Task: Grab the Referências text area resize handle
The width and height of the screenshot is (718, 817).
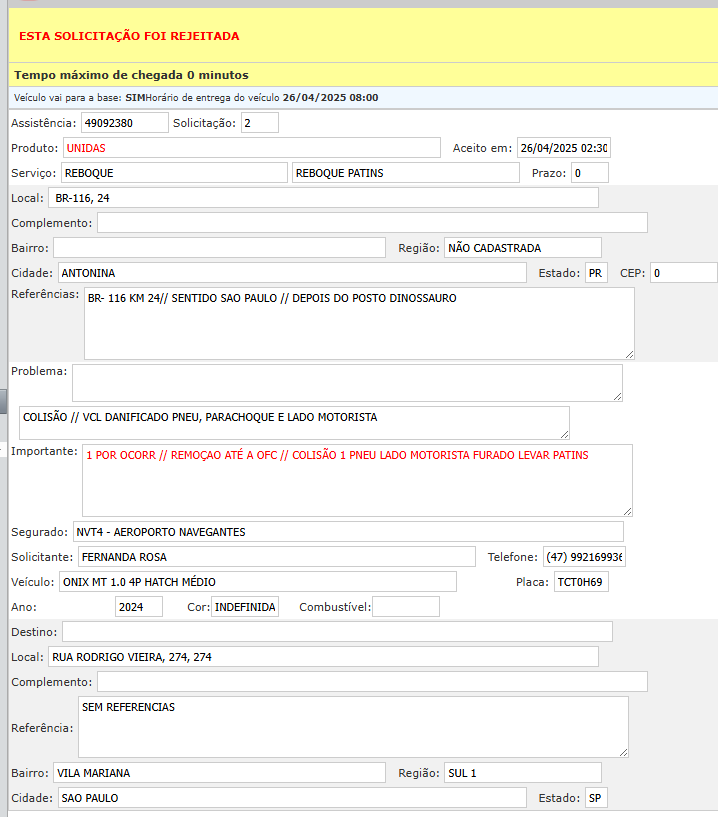Action: tap(629, 355)
